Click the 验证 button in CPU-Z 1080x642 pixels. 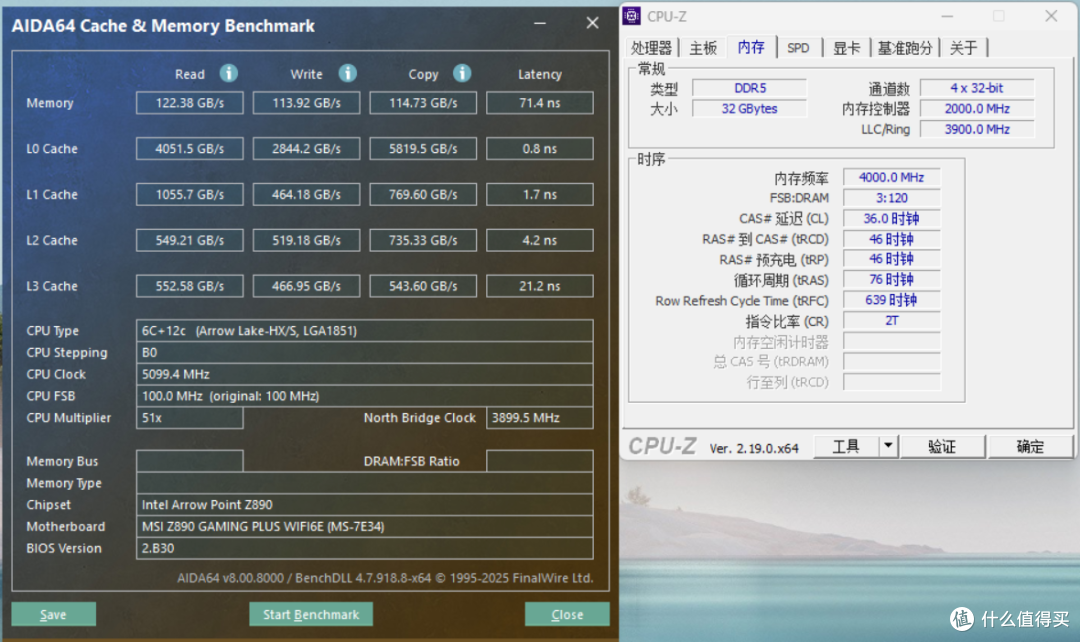tap(942, 446)
